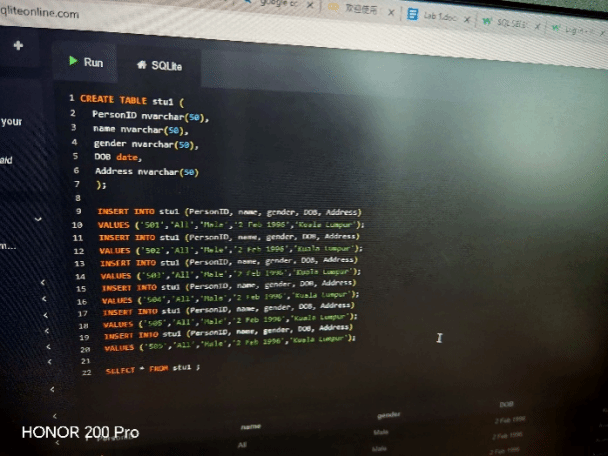Click the home icon beside SQLite
This screenshot has width=608, height=456.
click(x=141, y=64)
